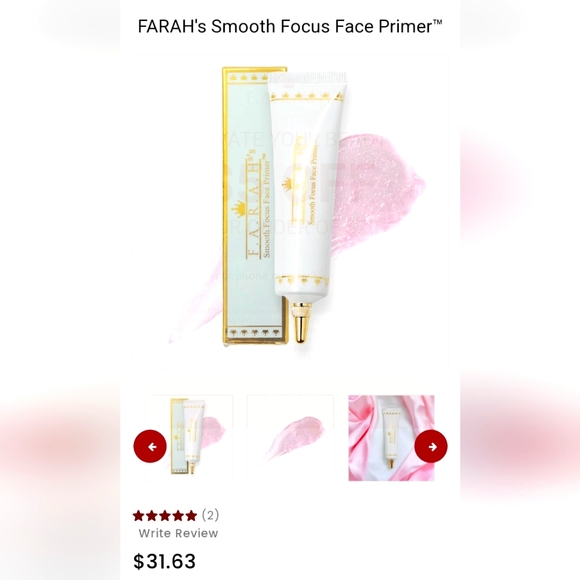Click the Smooth Focus Face Primer text on box
Viewport: 580px width, 580px height.
[x=266, y=207]
